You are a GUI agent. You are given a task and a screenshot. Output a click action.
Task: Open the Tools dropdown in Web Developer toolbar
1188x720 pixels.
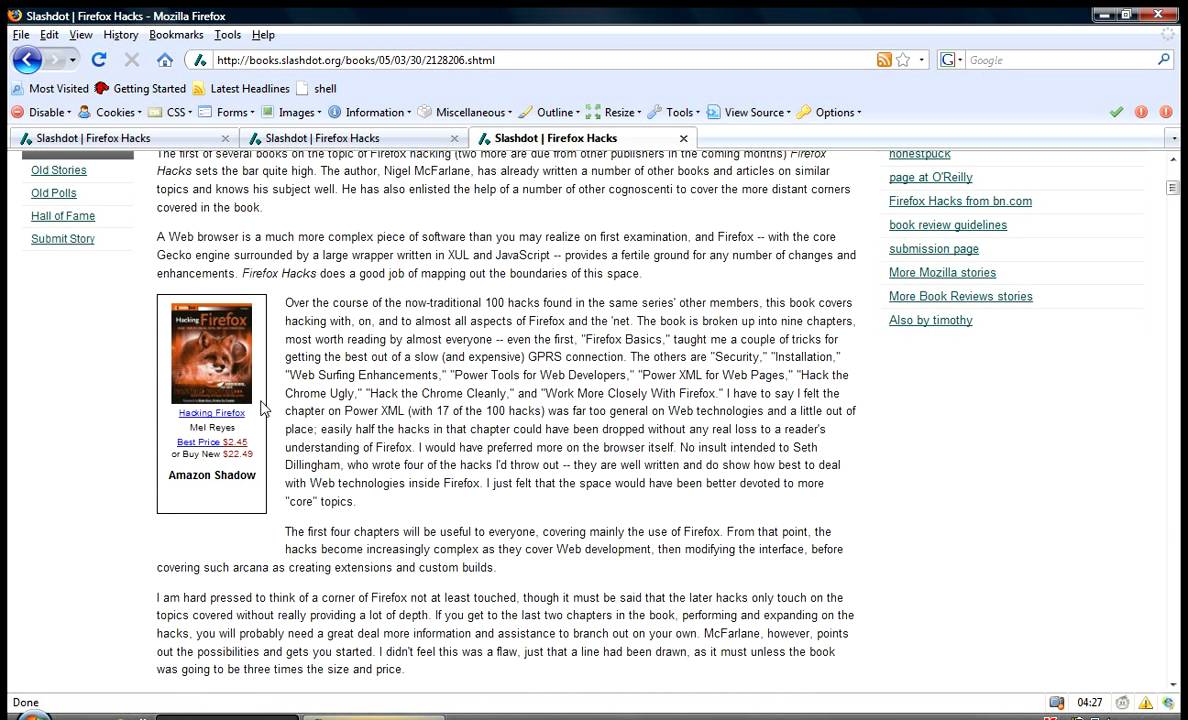pyautogui.click(x=674, y=112)
